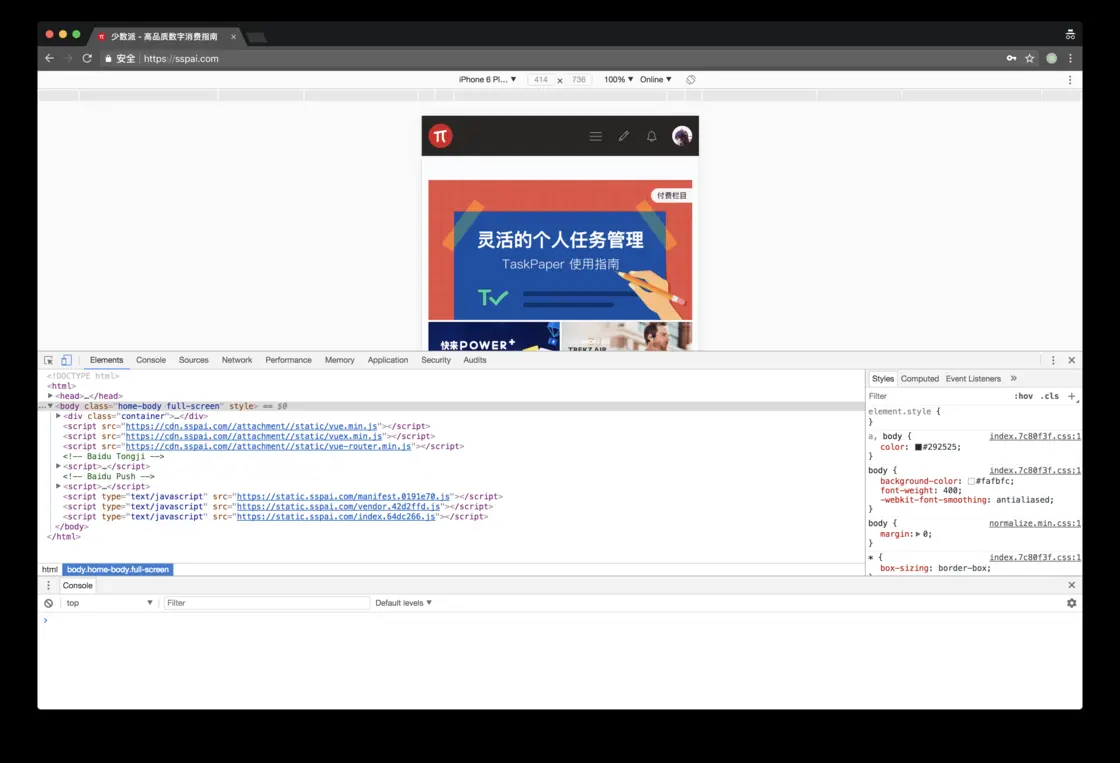The height and width of the screenshot is (763, 1120).
Task: Switch to Event Listeners tab
Action: coord(973,379)
